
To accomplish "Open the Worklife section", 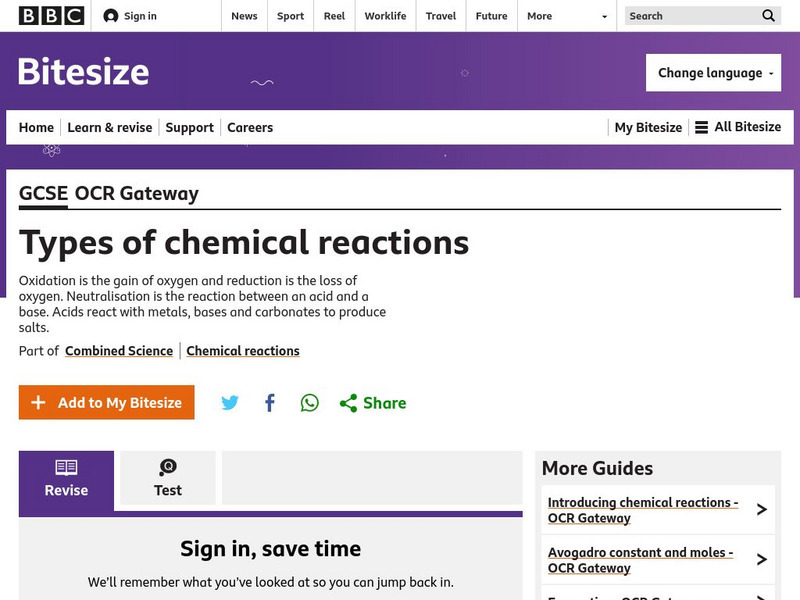I will 385,16.
